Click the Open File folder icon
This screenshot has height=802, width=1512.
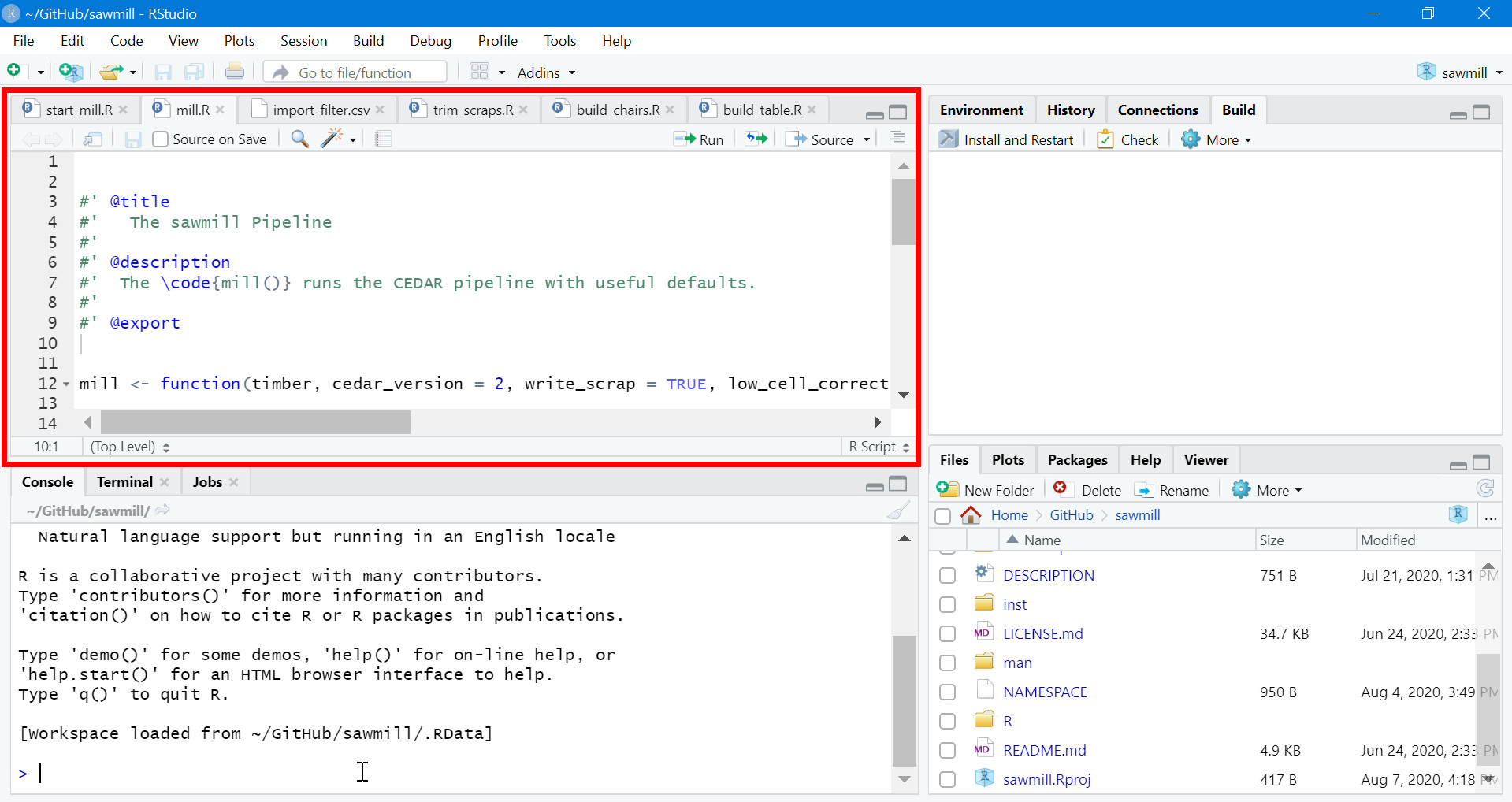pos(111,72)
